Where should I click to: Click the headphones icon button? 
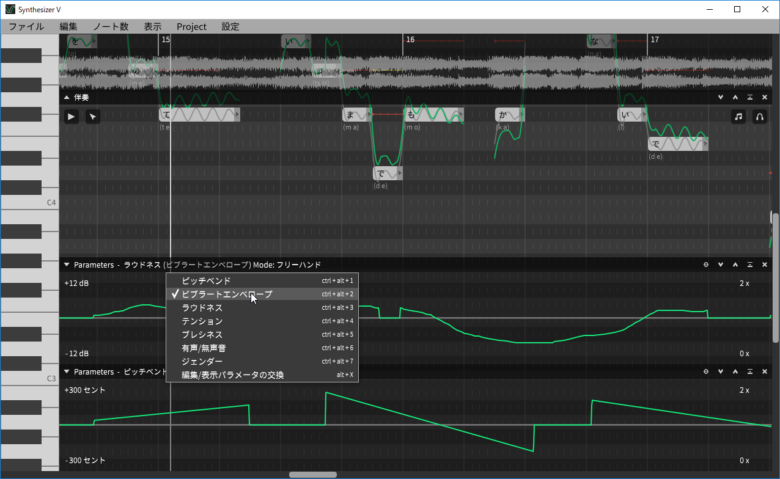760,116
